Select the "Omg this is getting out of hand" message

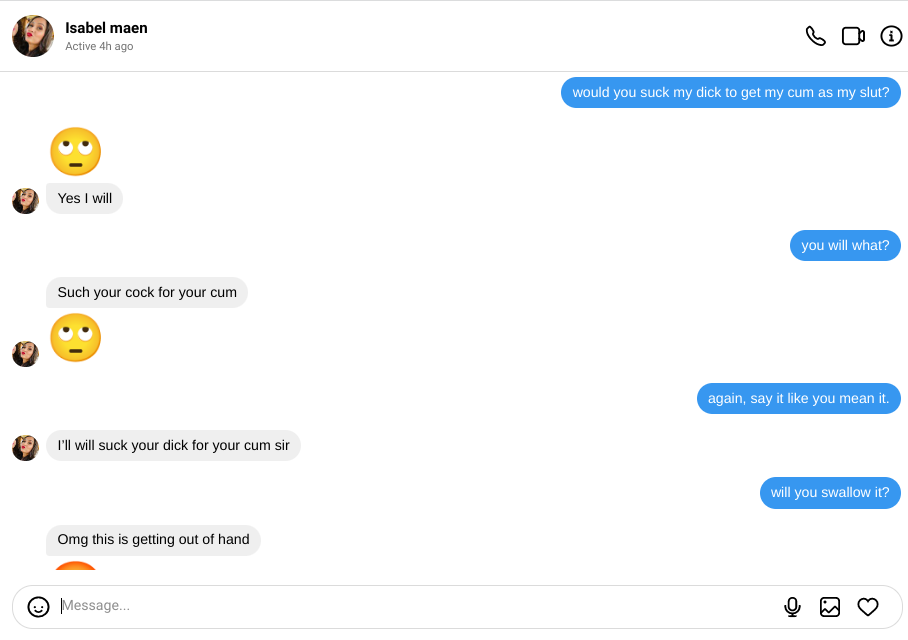[x=153, y=540]
